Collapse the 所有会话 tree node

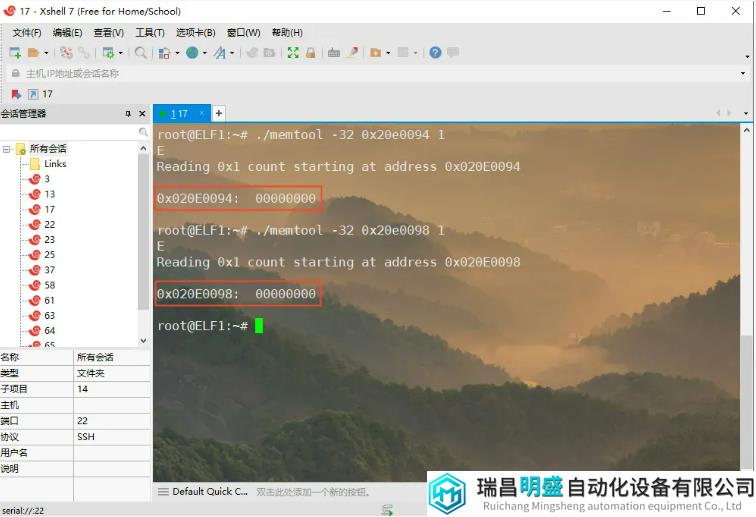coord(6,149)
